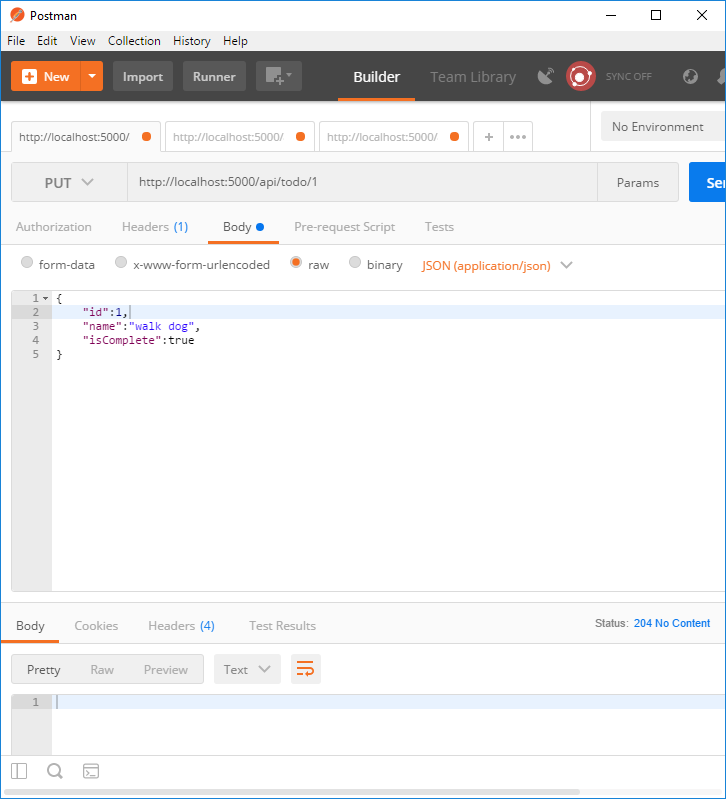This screenshot has height=799, width=726.
Task: Maximize the Postman window
Action: pos(656,15)
